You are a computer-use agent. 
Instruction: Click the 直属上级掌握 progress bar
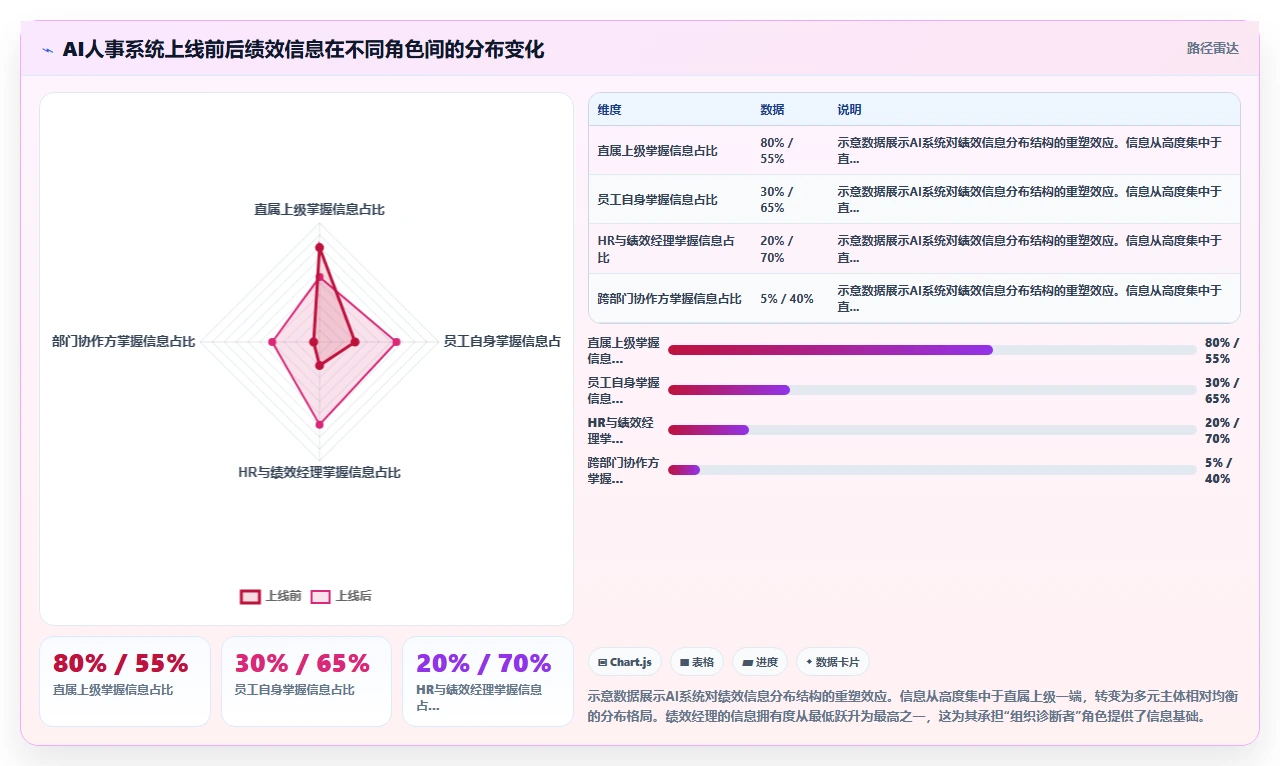coord(932,350)
